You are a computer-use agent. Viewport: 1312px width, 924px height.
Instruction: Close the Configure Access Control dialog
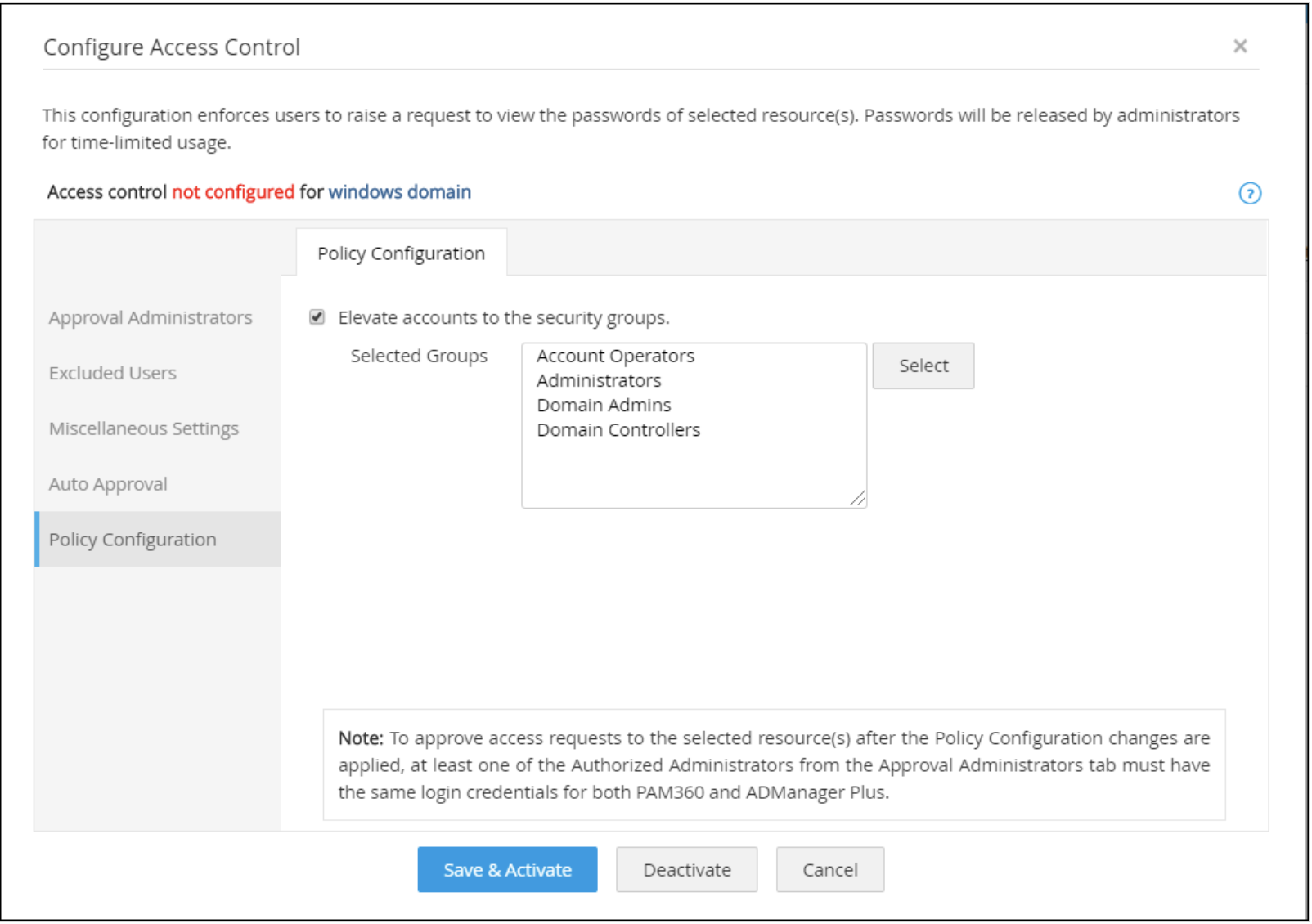point(1242,47)
